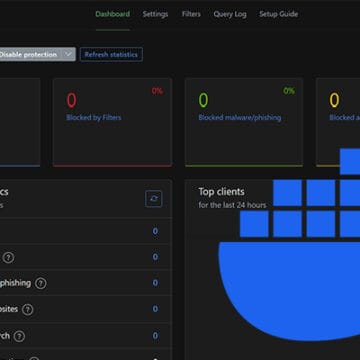
Task: Select the Top clients card heading
Action: point(221,192)
